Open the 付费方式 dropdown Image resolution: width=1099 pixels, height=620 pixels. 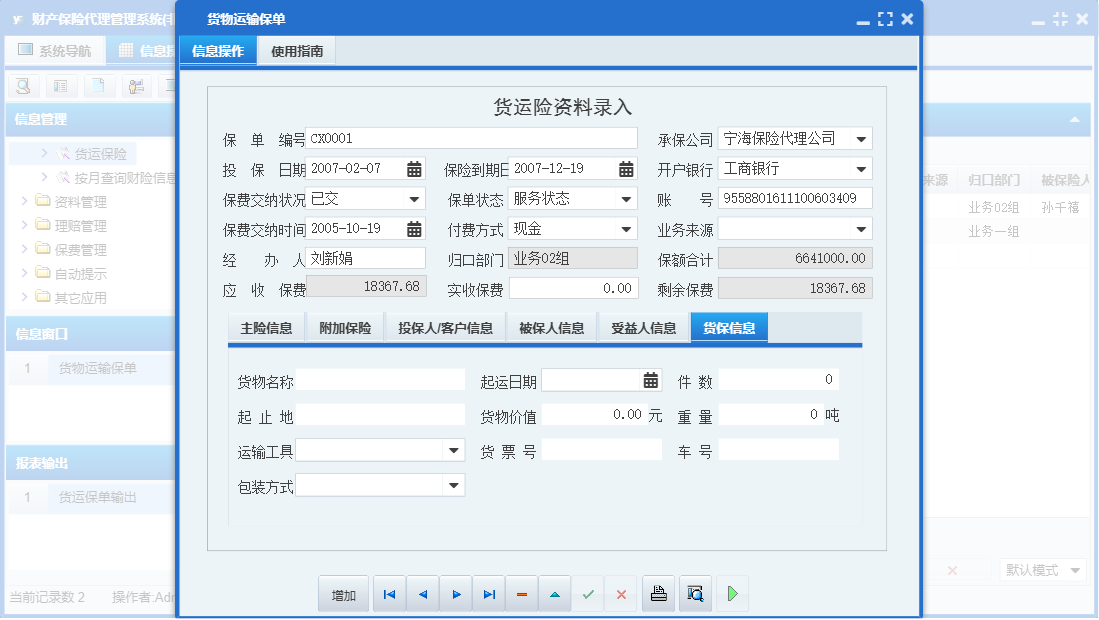(625, 228)
